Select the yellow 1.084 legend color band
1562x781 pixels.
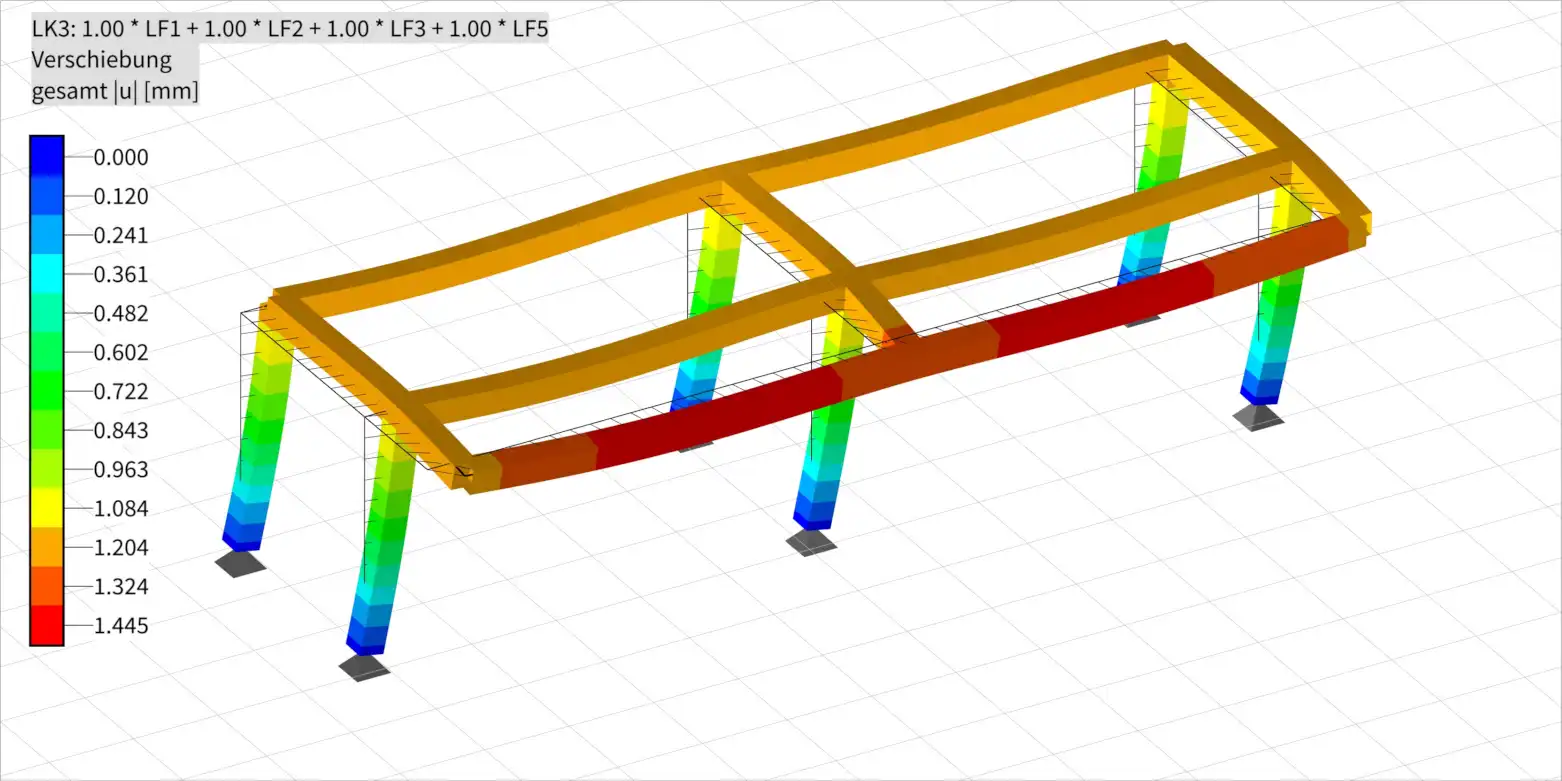[47, 509]
